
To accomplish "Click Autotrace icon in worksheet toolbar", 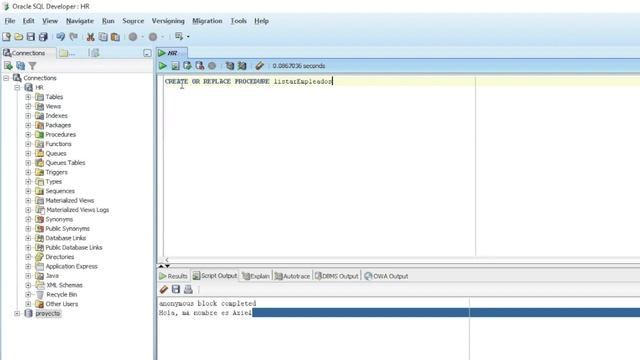I will click(242, 66).
